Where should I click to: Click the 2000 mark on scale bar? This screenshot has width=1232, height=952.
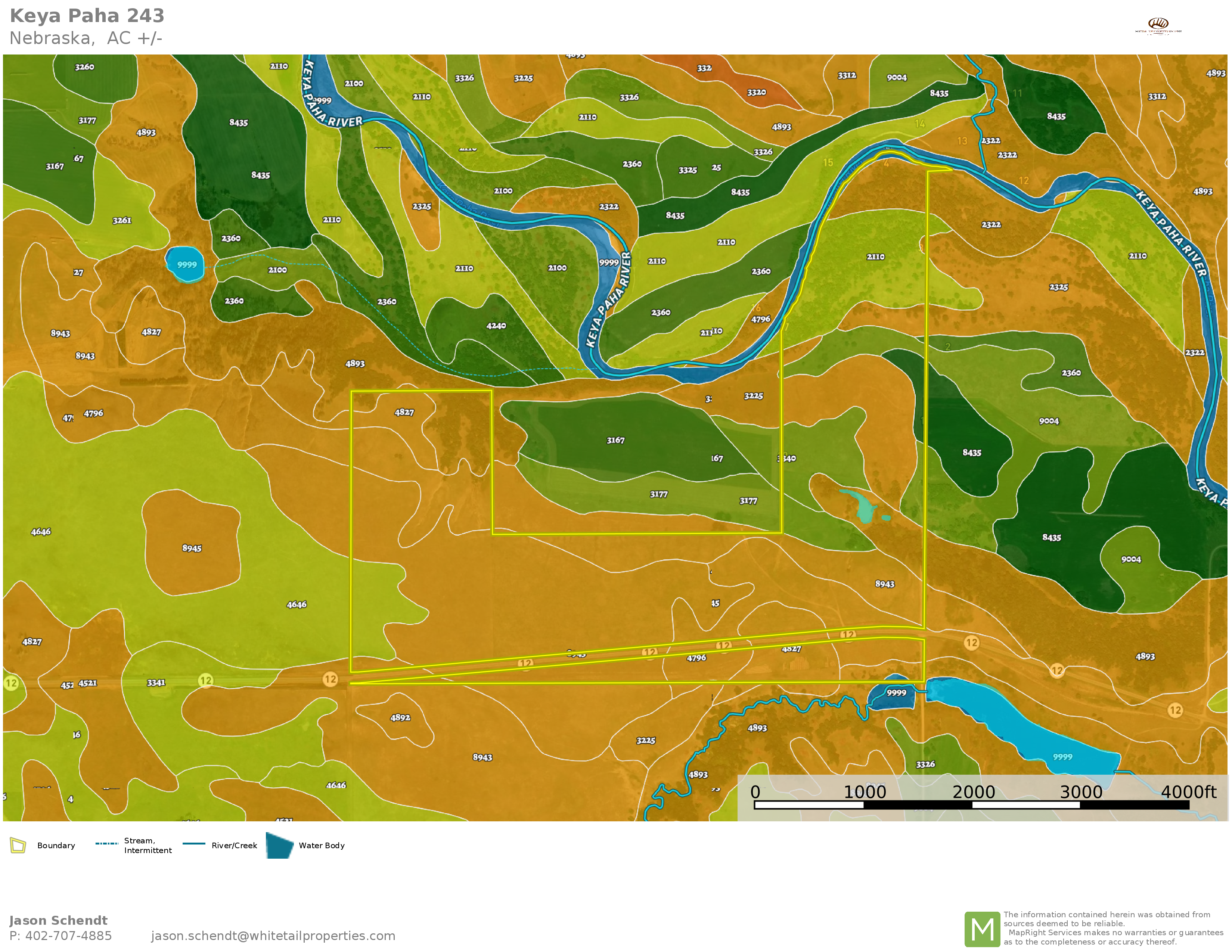pyautogui.click(x=973, y=792)
